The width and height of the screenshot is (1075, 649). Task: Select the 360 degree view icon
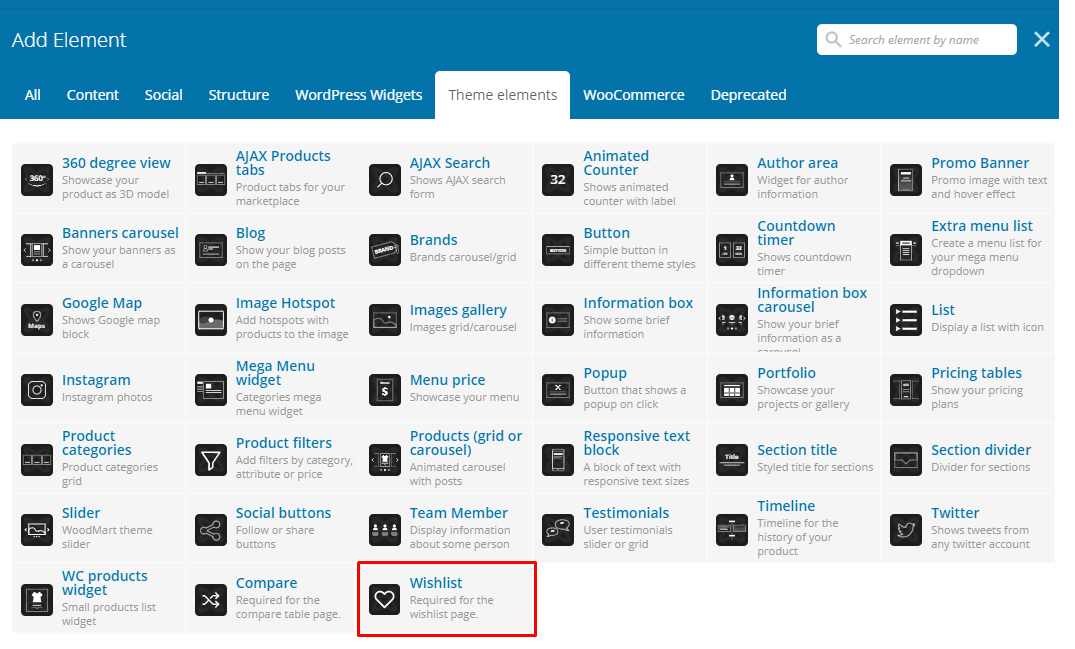(x=37, y=180)
